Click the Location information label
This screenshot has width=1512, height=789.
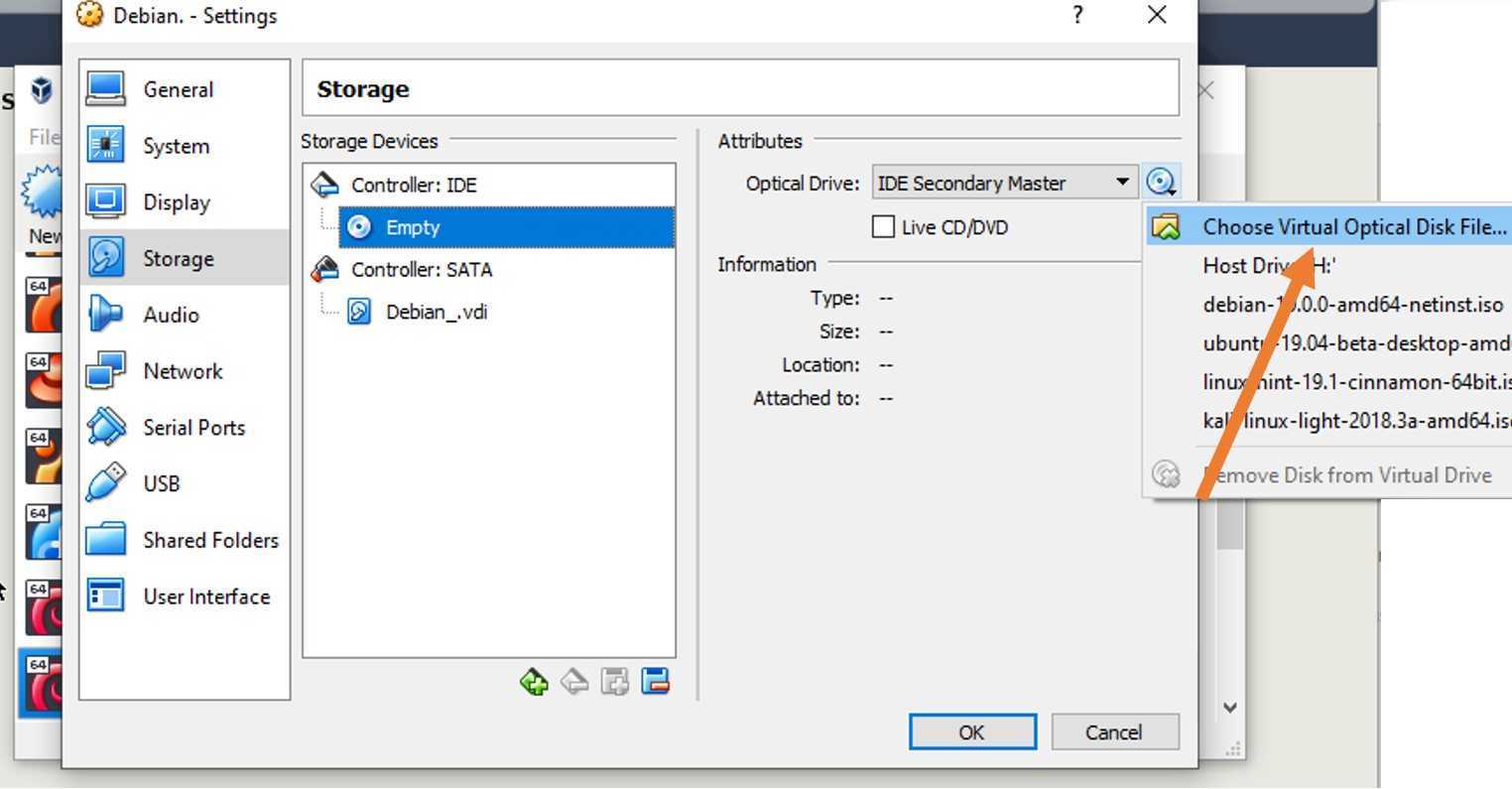pos(820,365)
